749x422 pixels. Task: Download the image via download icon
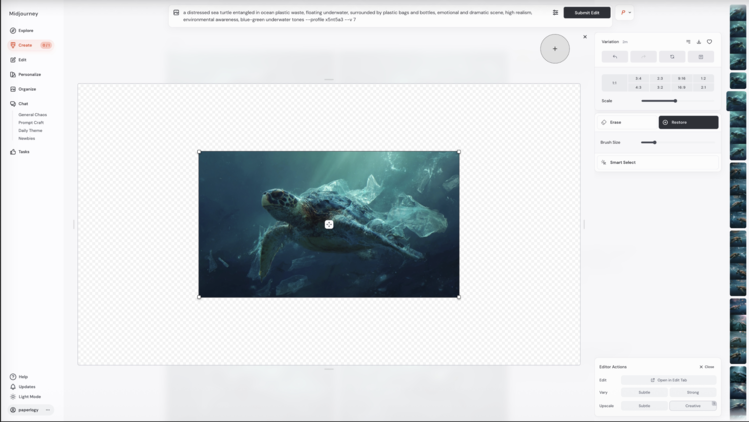click(x=699, y=42)
